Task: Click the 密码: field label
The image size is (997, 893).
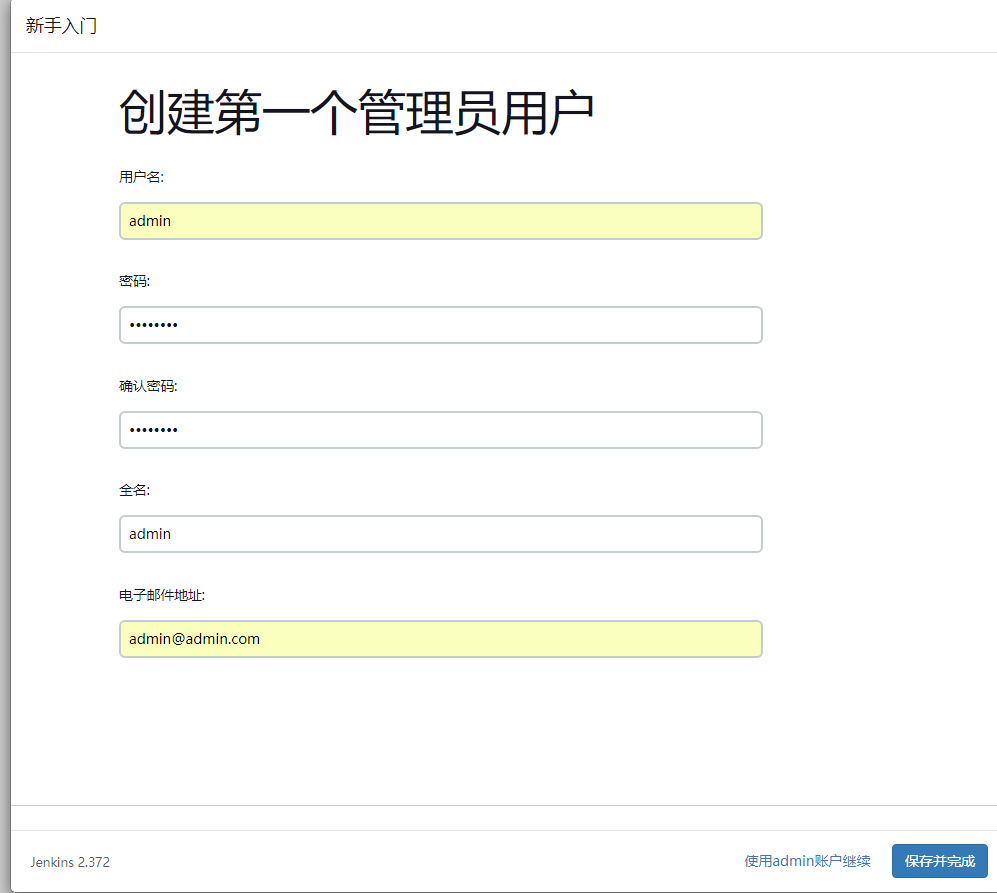Action: coord(134,281)
